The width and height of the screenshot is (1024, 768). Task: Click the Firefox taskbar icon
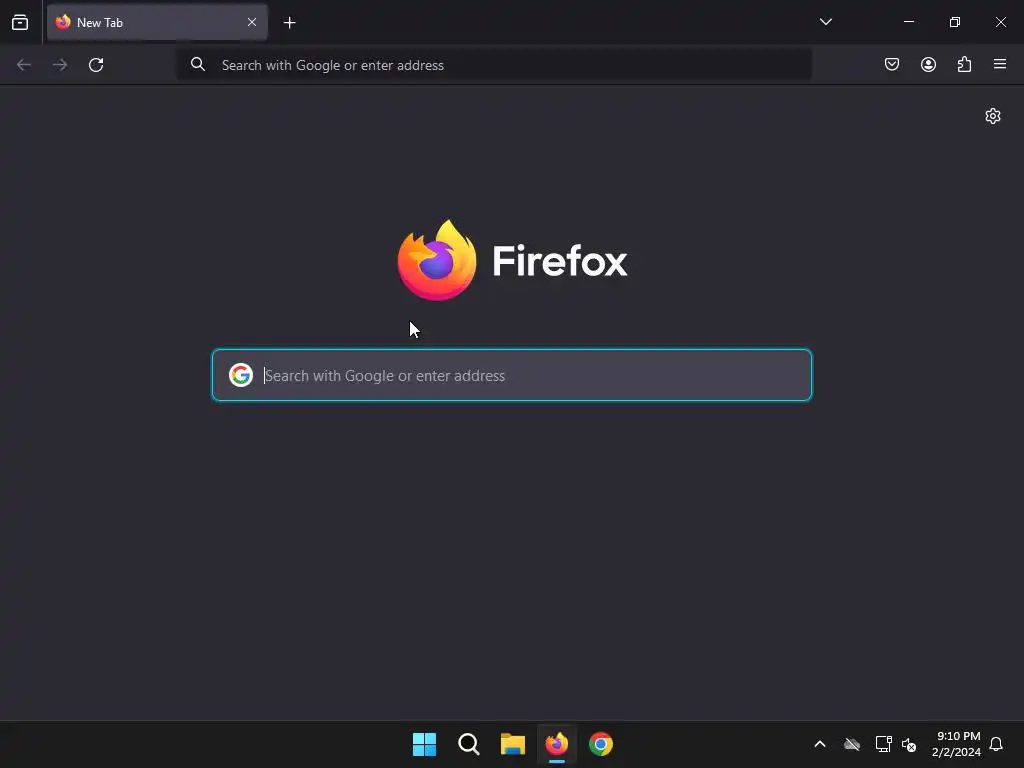tap(557, 744)
